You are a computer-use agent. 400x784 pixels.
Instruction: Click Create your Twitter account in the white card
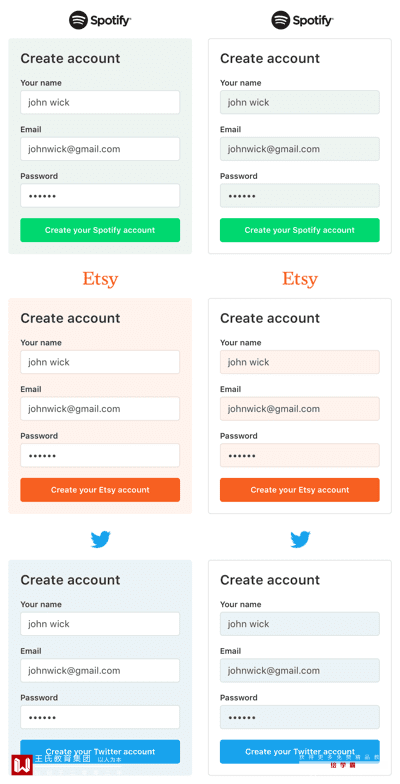pyautogui.click(x=300, y=752)
